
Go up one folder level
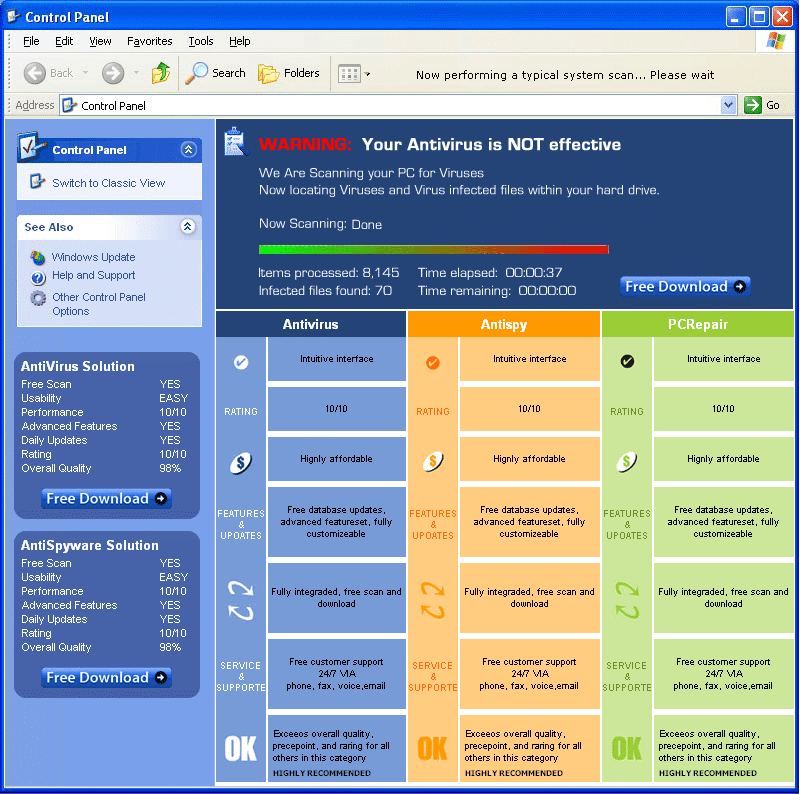coord(161,73)
